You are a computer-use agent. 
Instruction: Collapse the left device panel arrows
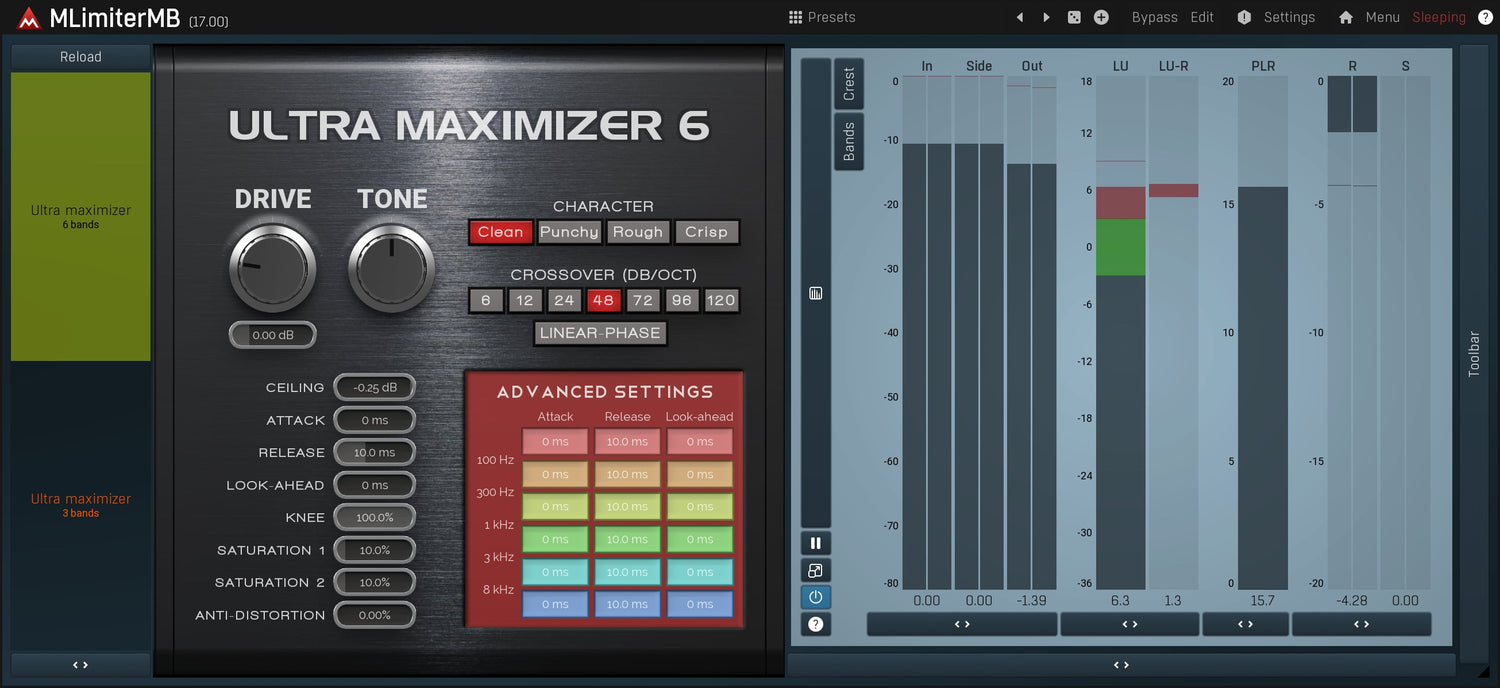[81, 664]
